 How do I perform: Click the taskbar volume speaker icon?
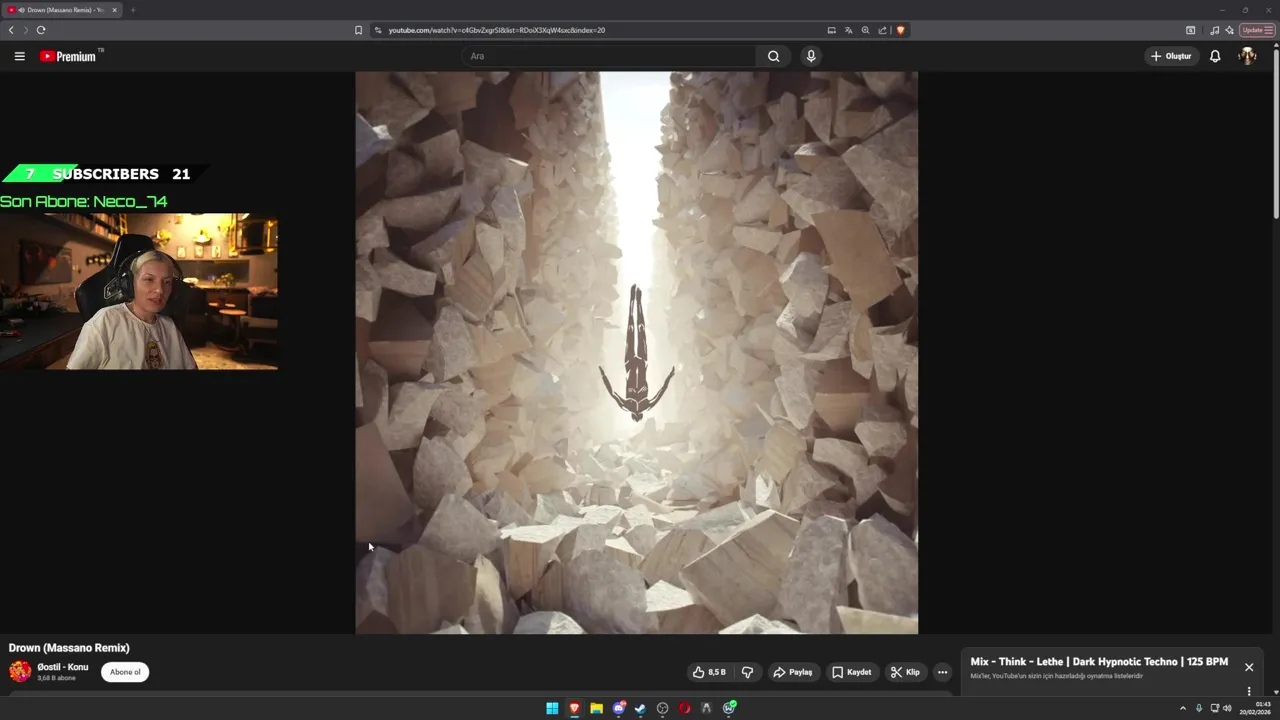tap(1227, 708)
